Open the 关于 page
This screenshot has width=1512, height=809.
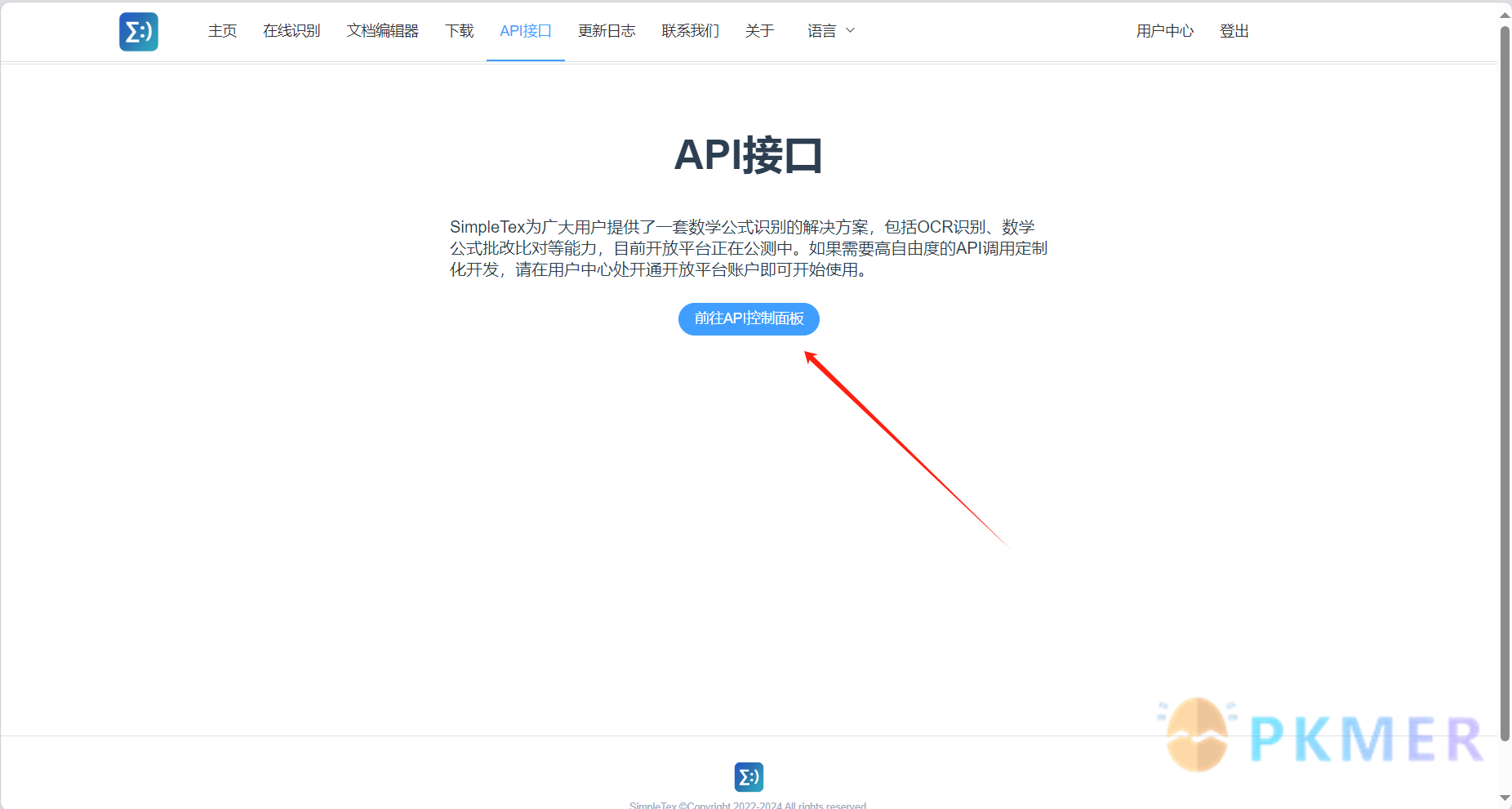759,31
